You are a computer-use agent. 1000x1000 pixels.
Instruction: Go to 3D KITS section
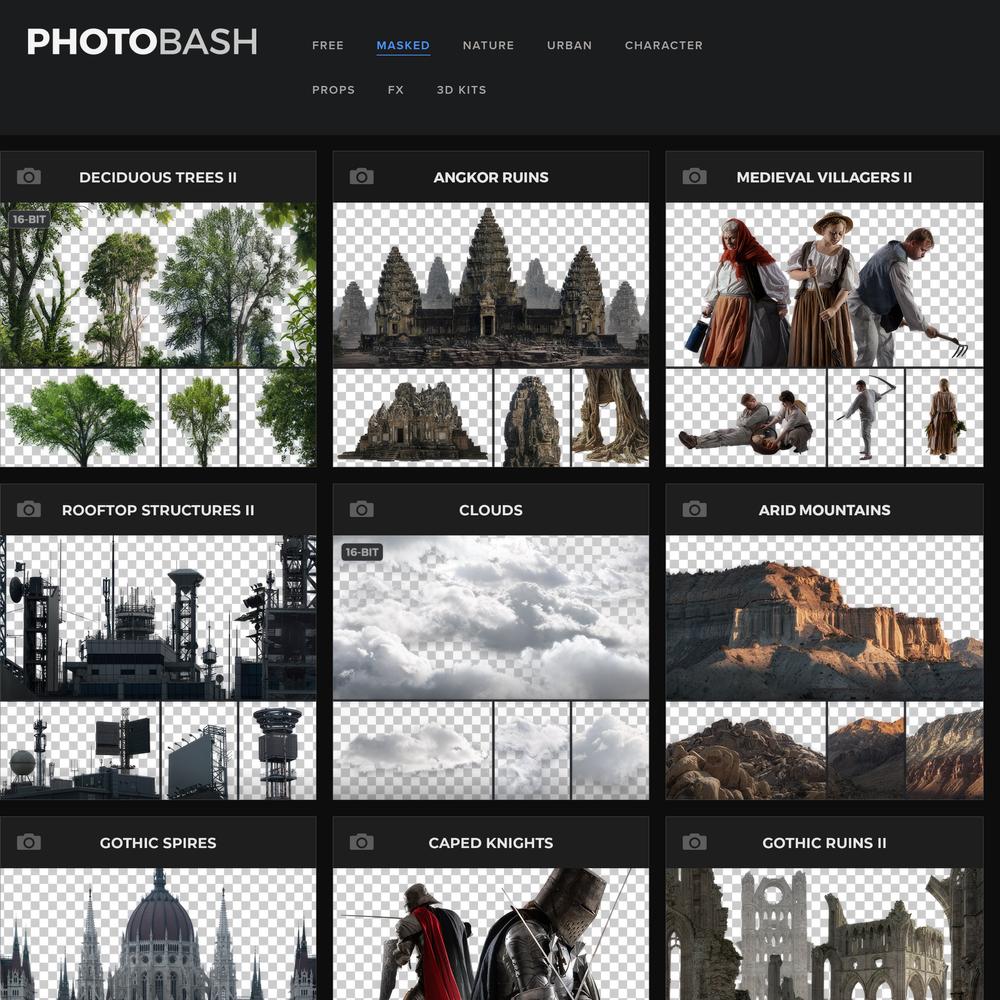point(462,90)
